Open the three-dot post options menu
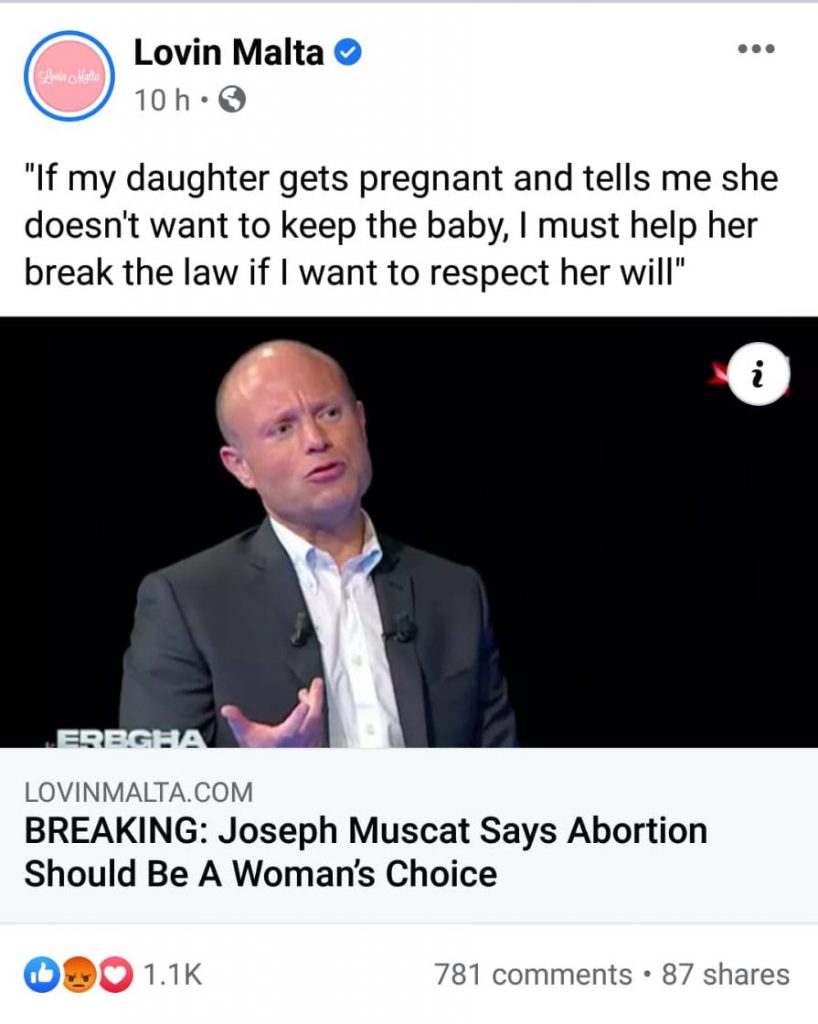The width and height of the screenshot is (818, 1024). (756, 48)
